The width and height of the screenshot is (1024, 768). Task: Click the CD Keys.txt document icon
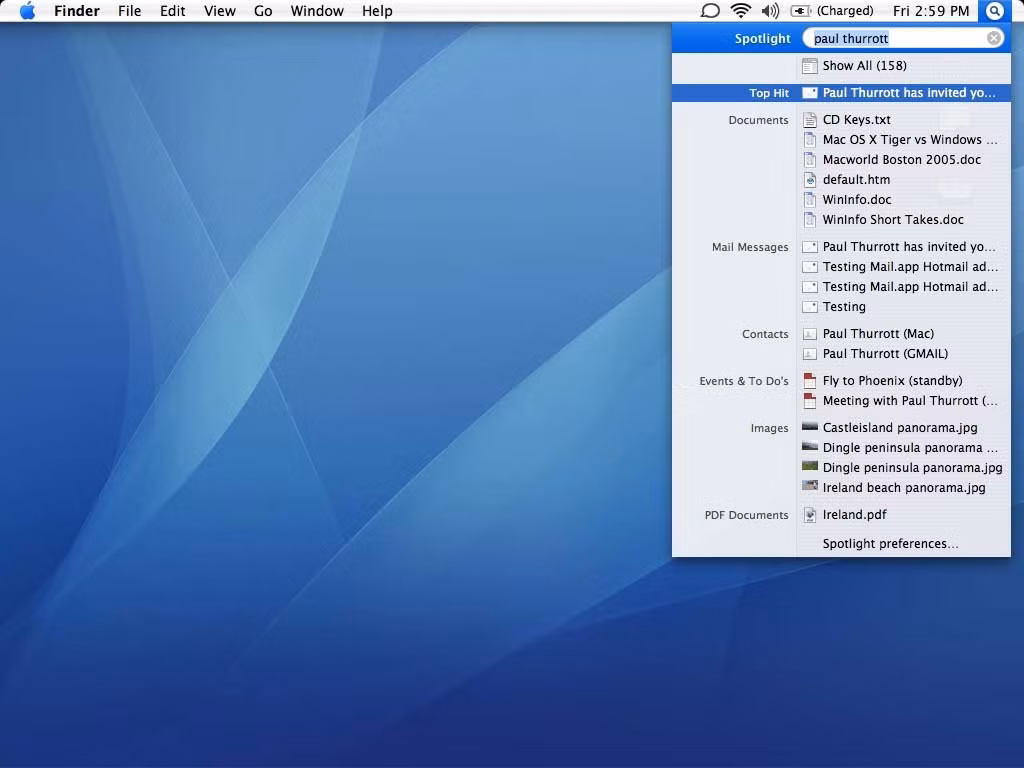tap(810, 119)
